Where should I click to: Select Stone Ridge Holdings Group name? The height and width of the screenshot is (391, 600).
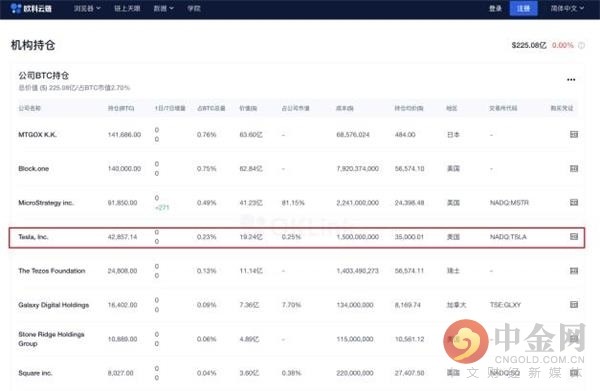pyautogui.click(x=51, y=339)
